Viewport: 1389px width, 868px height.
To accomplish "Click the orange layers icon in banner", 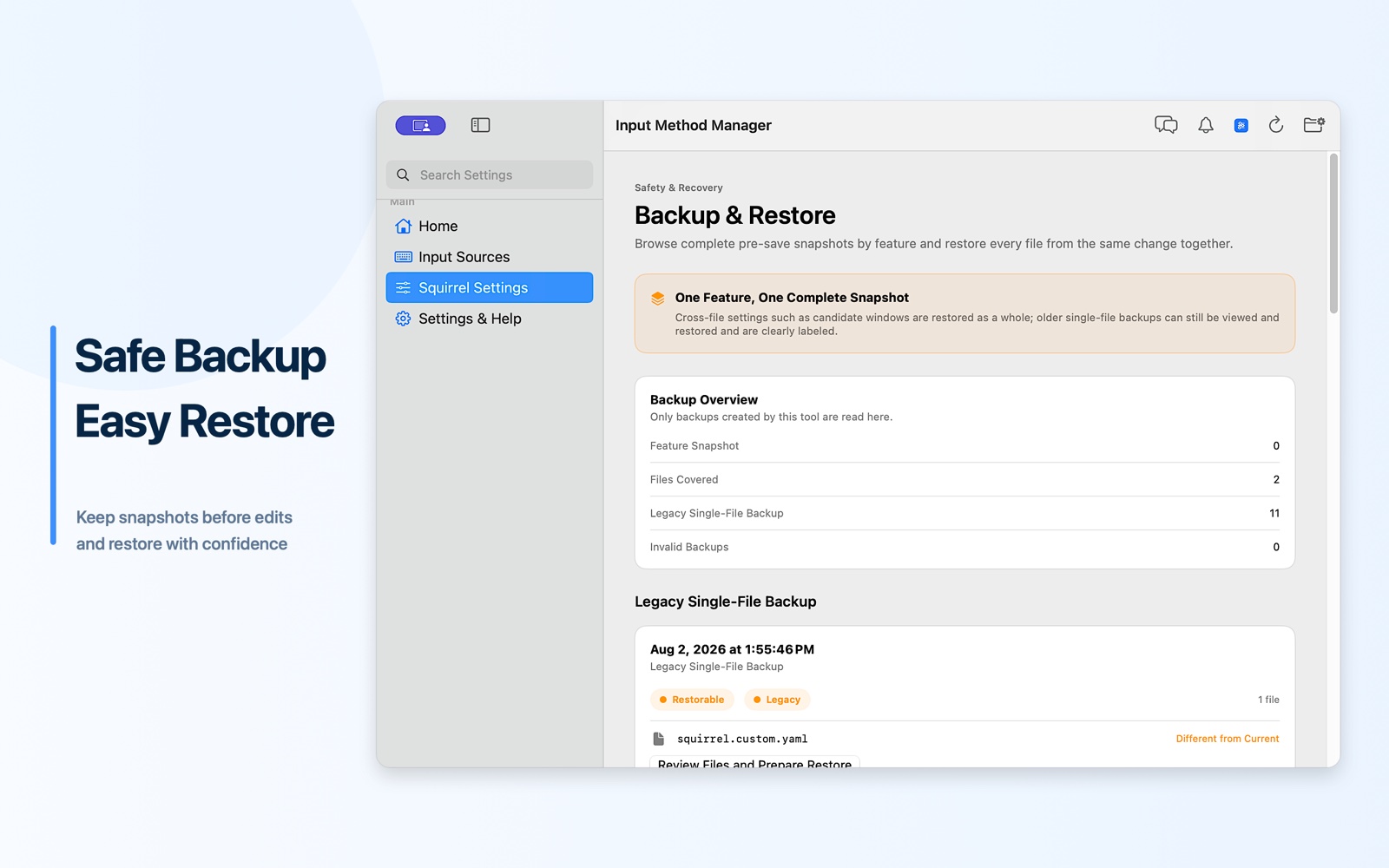I will click(658, 298).
